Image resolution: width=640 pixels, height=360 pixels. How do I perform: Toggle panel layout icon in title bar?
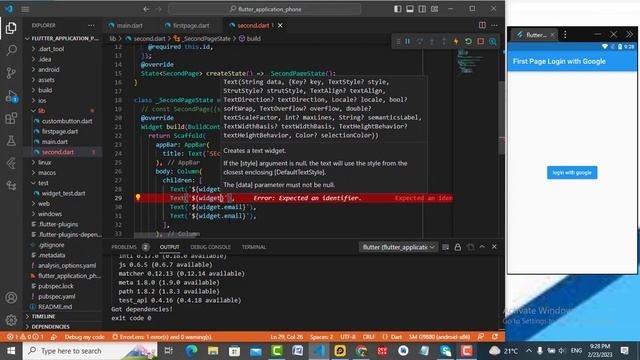coord(410,9)
